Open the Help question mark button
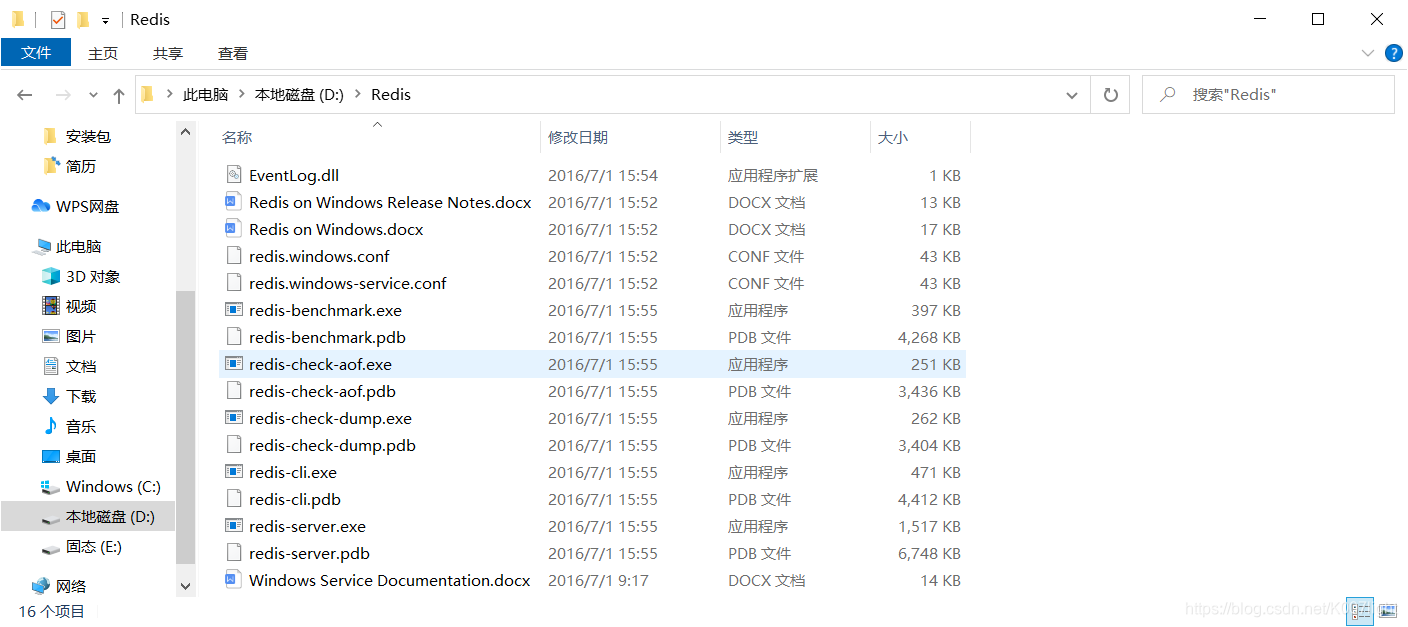1408x627 pixels. point(1393,53)
